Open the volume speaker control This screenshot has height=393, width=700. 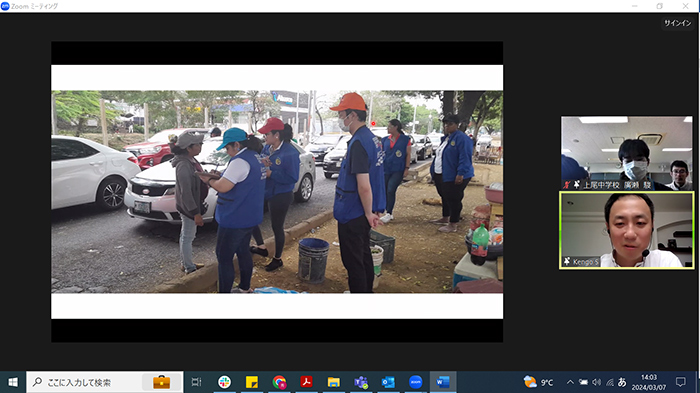pos(596,382)
